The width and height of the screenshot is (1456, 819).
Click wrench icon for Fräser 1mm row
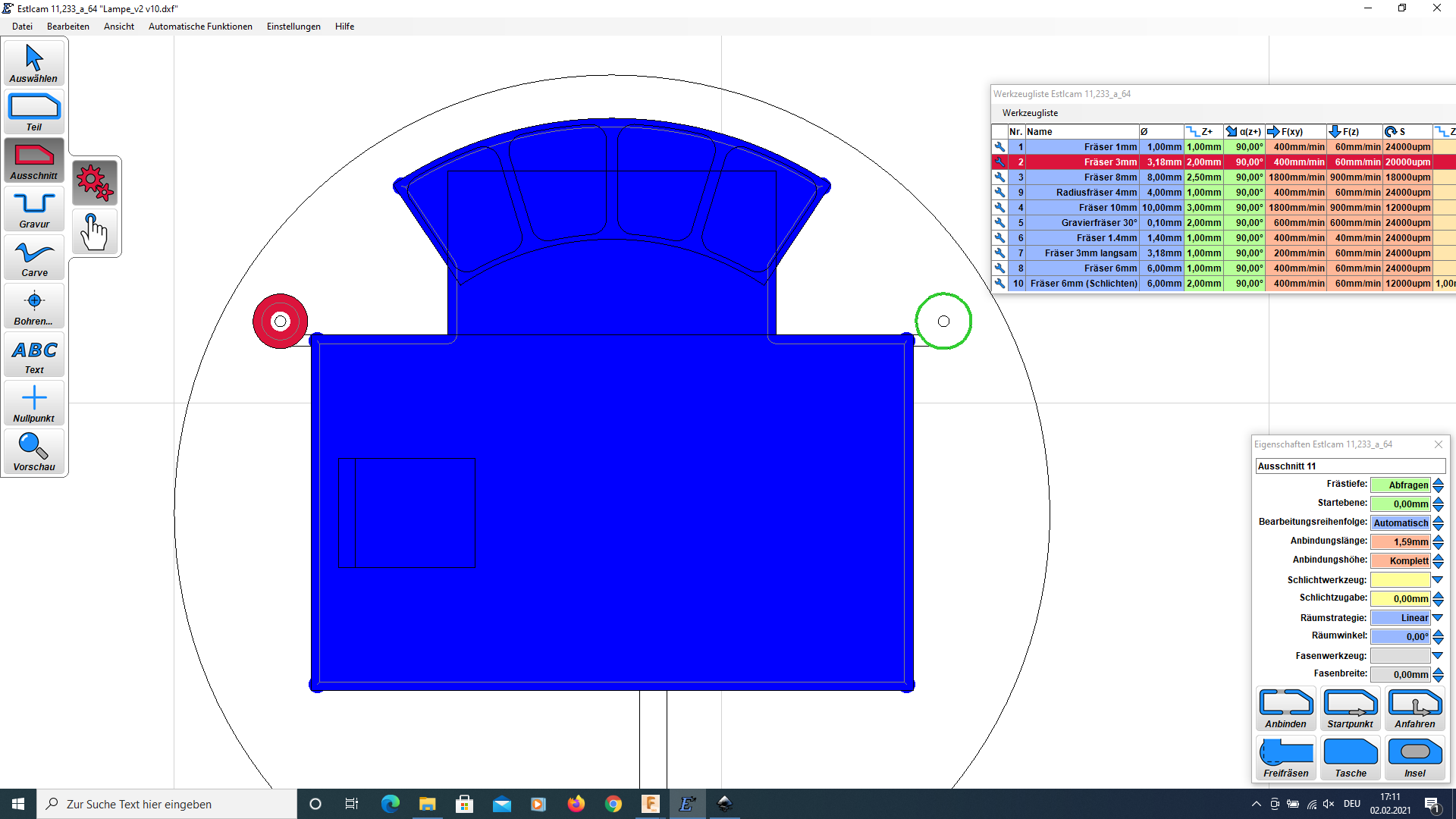point(999,147)
